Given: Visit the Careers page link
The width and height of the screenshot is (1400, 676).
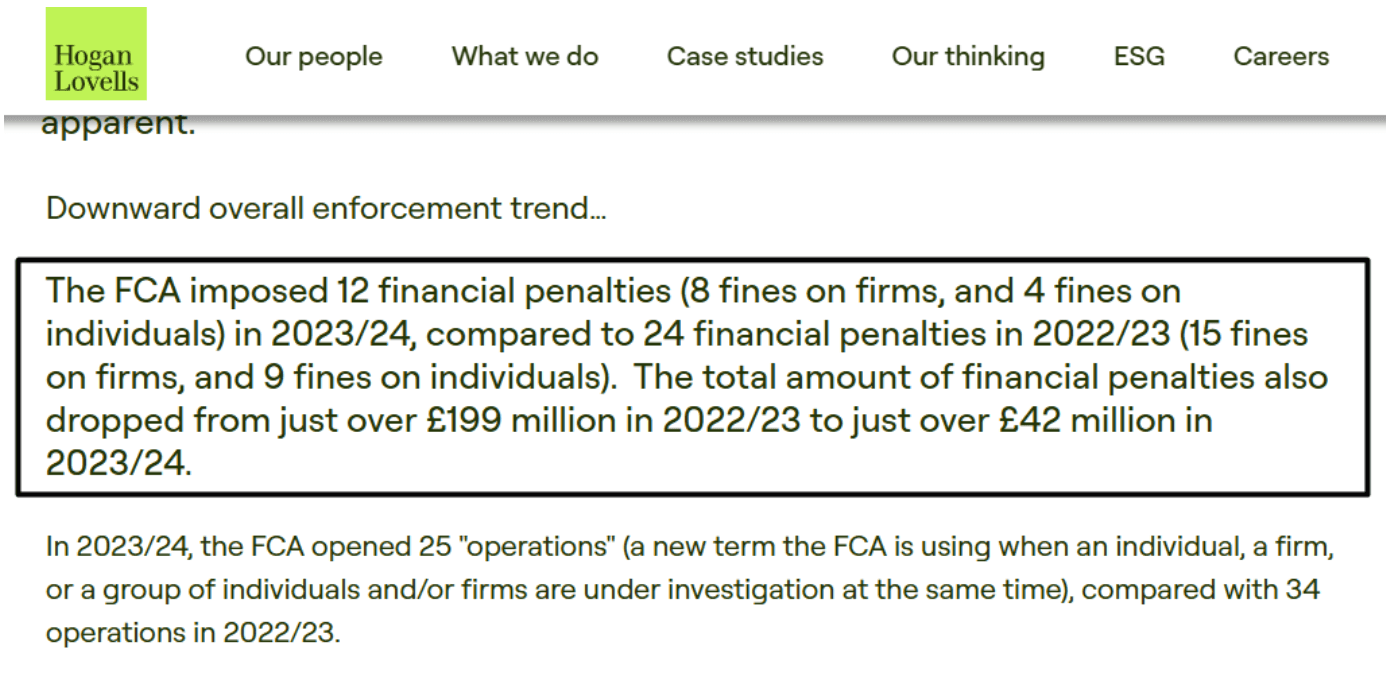Looking at the screenshot, I should click(x=1281, y=56).
